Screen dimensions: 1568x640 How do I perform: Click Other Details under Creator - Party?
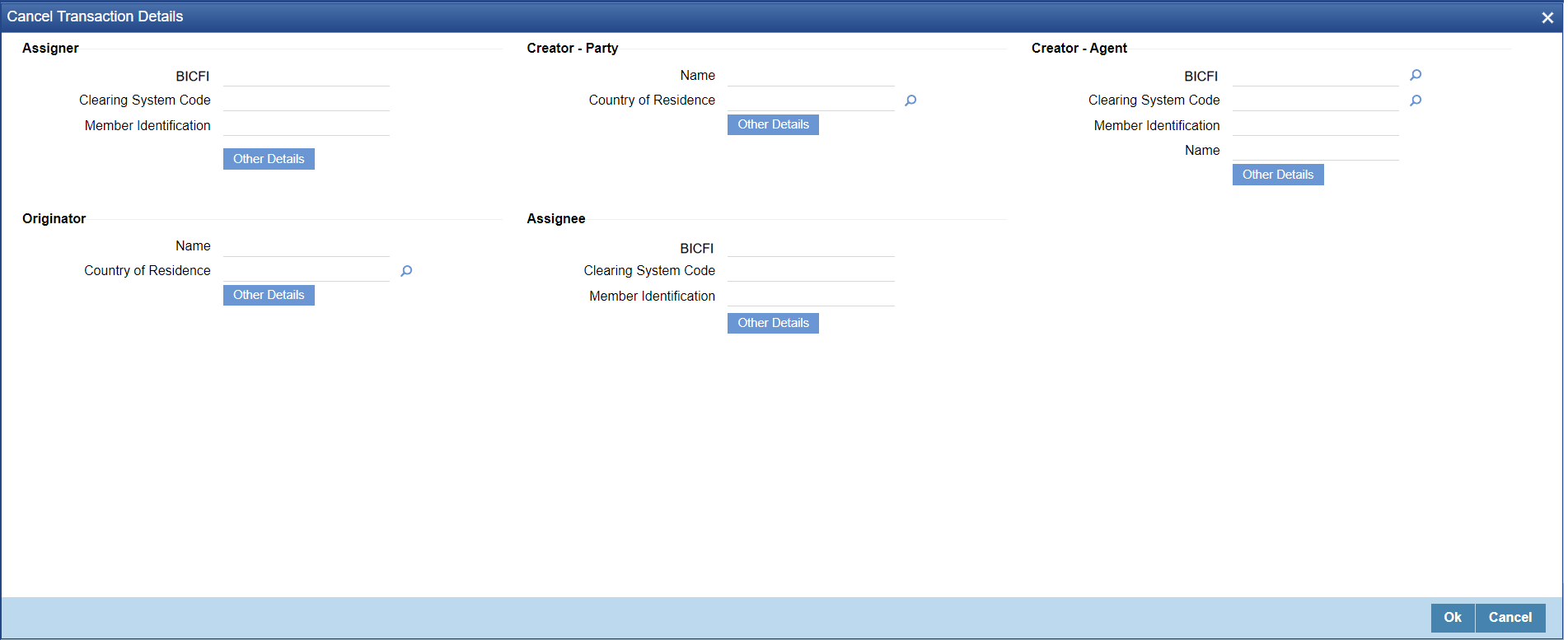[773, 124]
